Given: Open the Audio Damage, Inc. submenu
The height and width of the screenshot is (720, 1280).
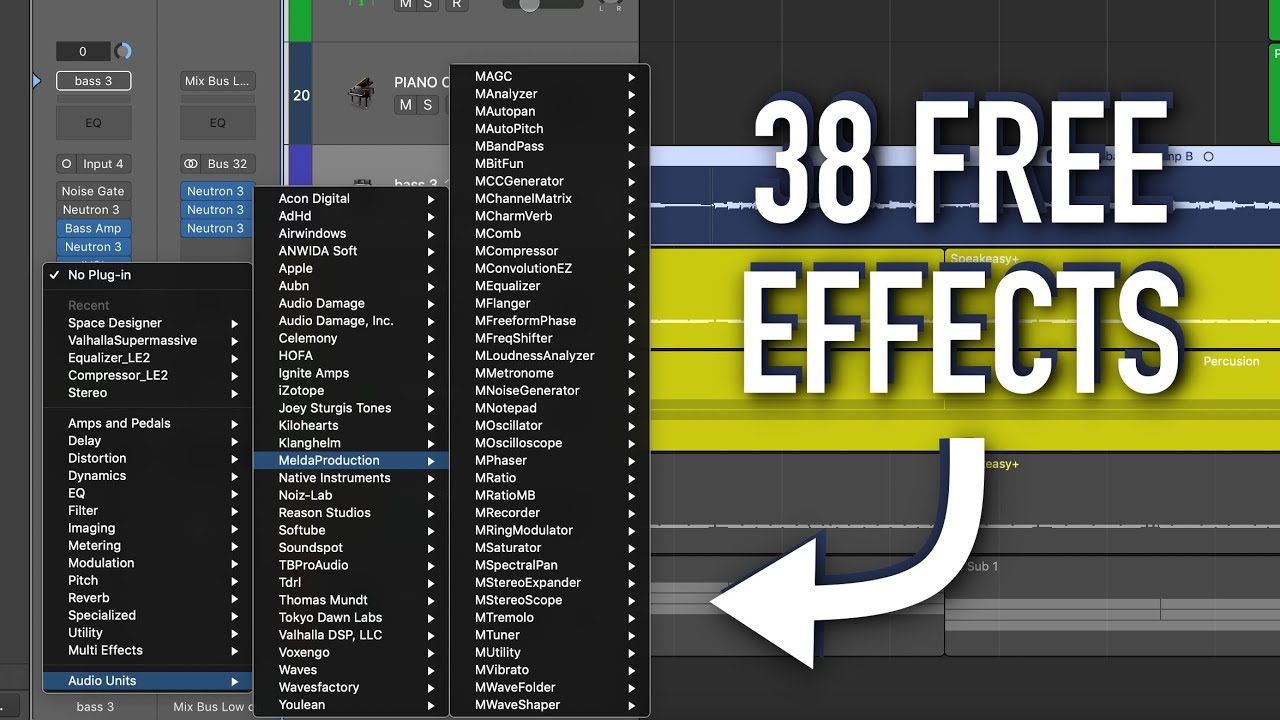Looking at the screenshot, I should pyautogui.click(x=351, y=321).
